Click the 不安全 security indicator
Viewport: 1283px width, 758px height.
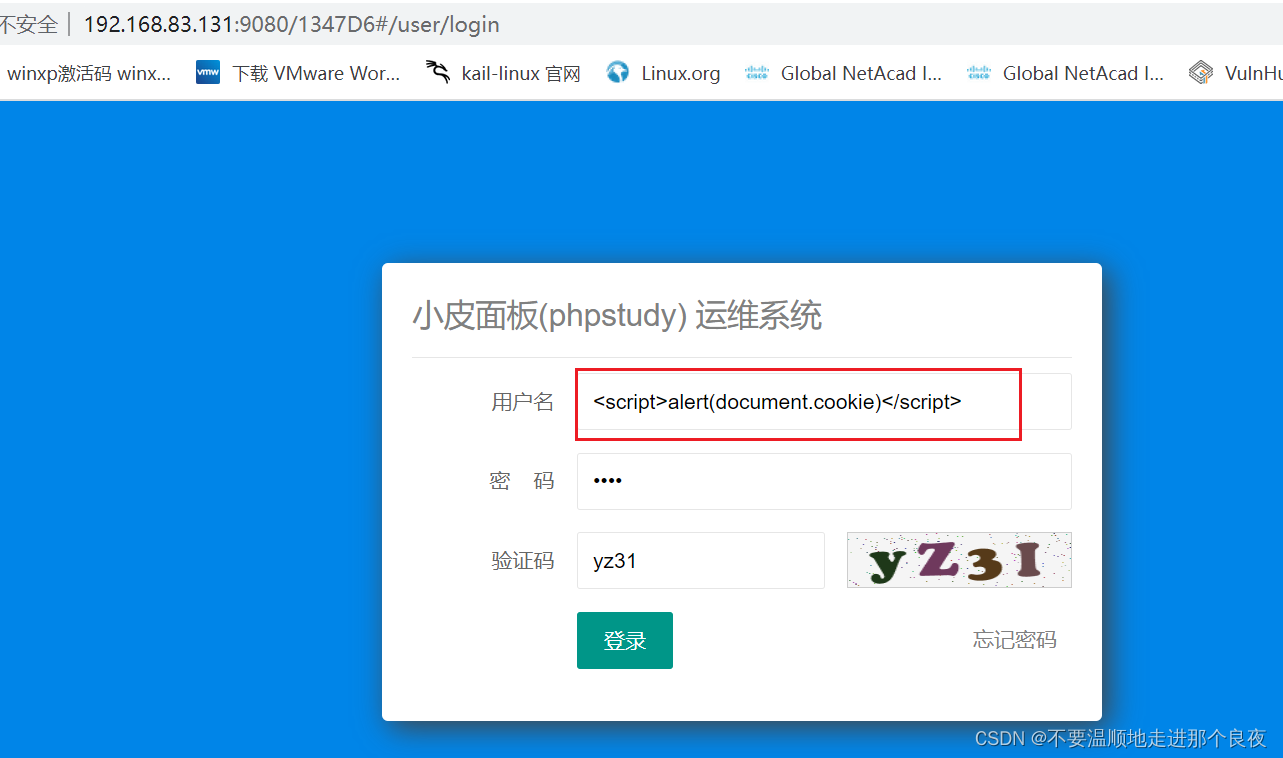30,23
